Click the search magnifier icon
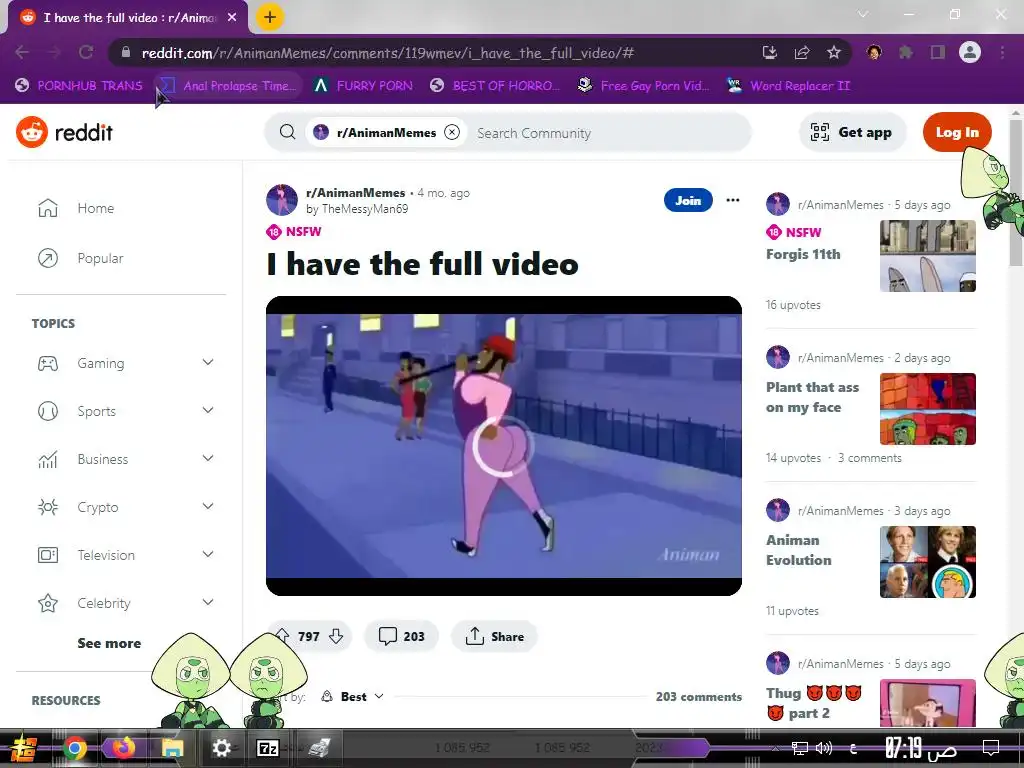The width and height of the screenshot is (1024, 768). tap(287, 133)
